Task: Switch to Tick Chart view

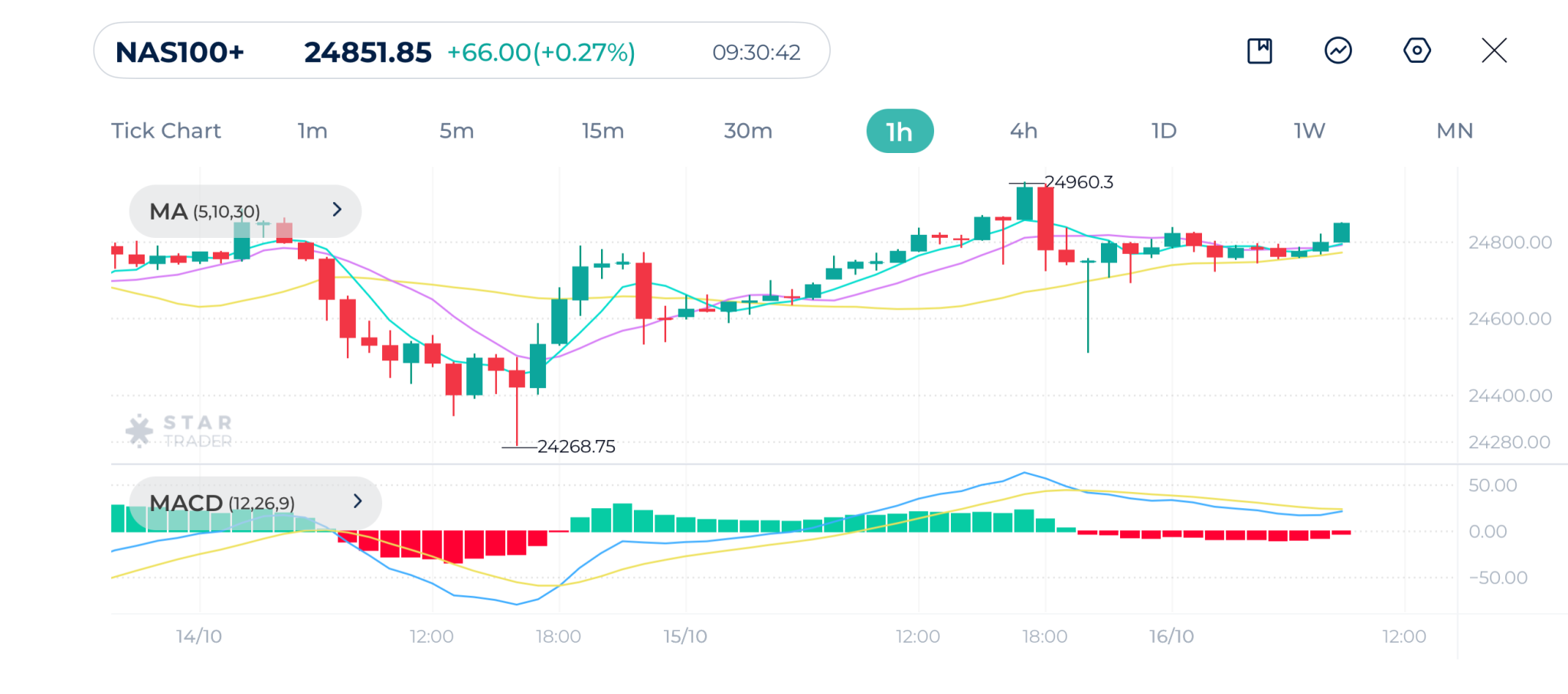Action: point(166,131)
